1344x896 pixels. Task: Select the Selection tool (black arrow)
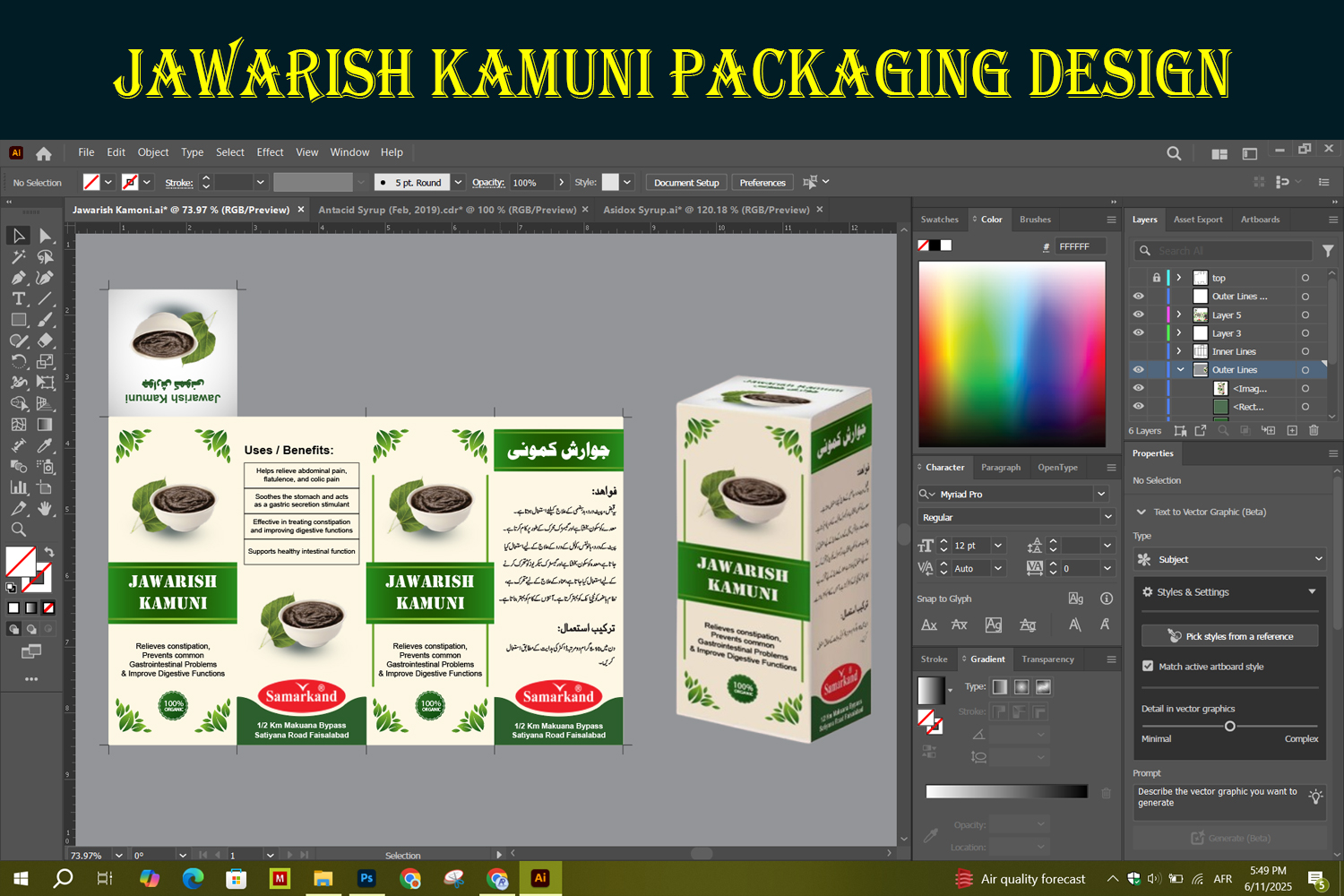click(18, 236)
